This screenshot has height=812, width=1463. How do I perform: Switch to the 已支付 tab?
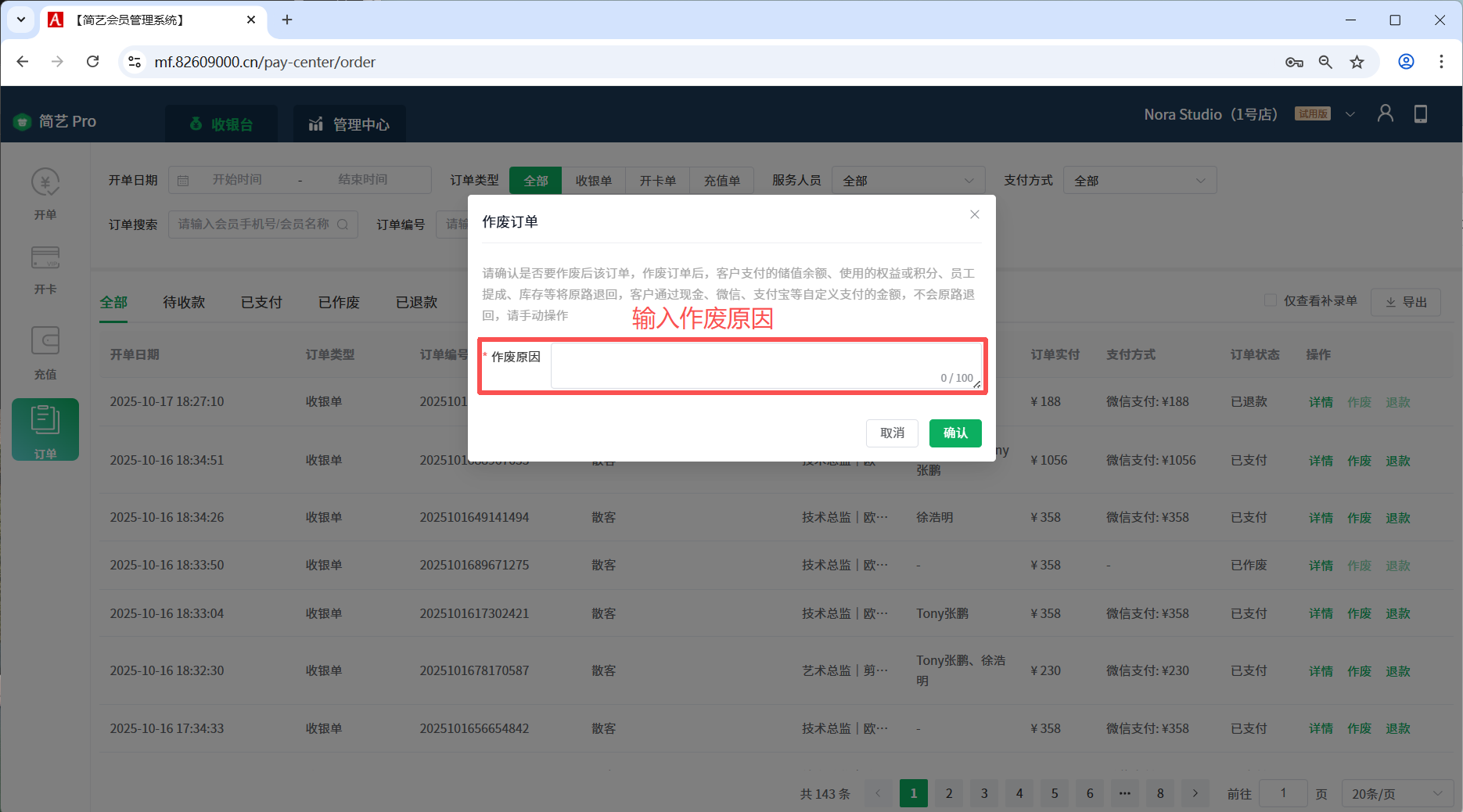(x=261, y=302)
